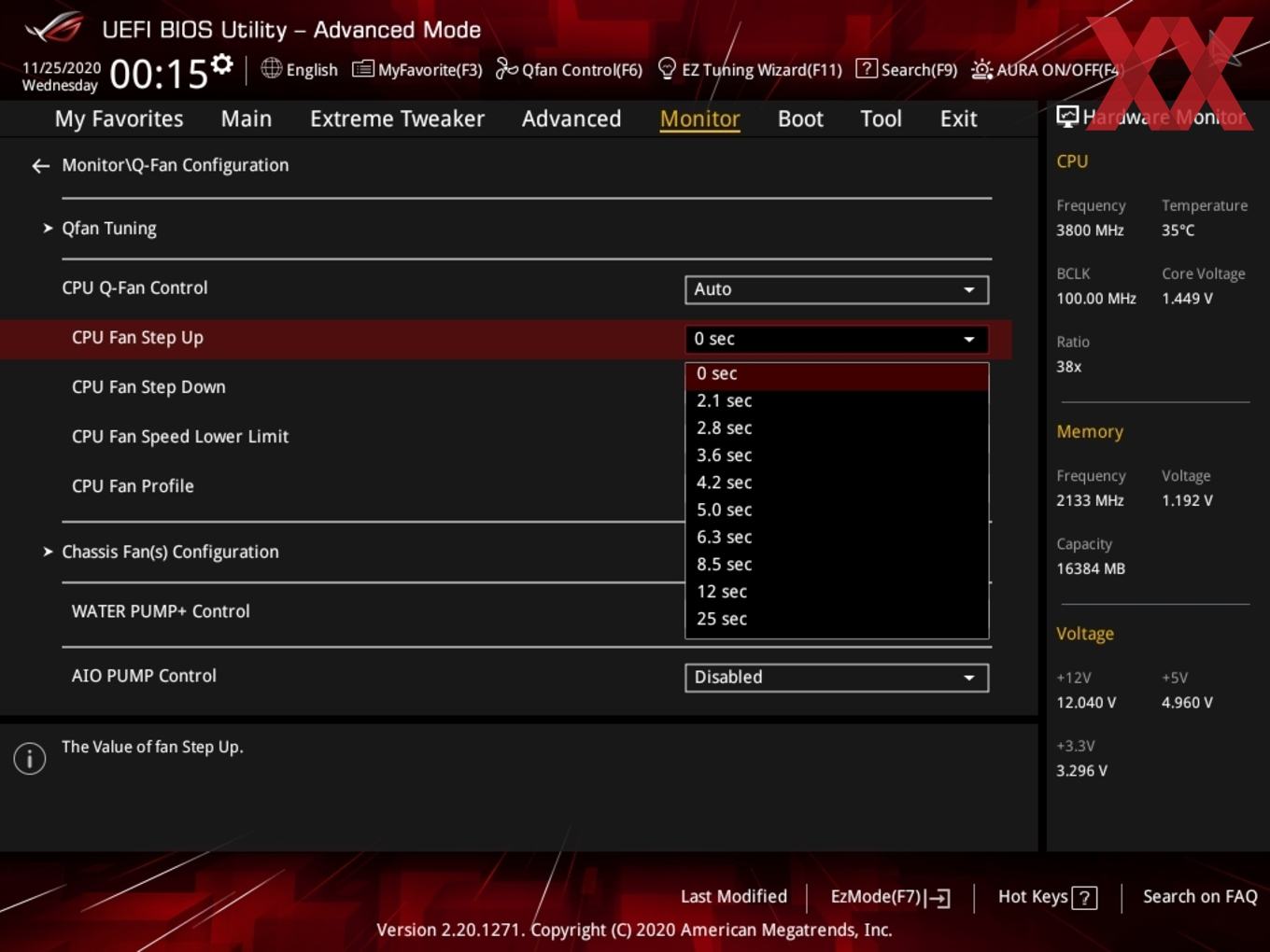Viewport: 1270px width, 952px height.
Task: Select the 6.3 sec entry
Action: 836,537
